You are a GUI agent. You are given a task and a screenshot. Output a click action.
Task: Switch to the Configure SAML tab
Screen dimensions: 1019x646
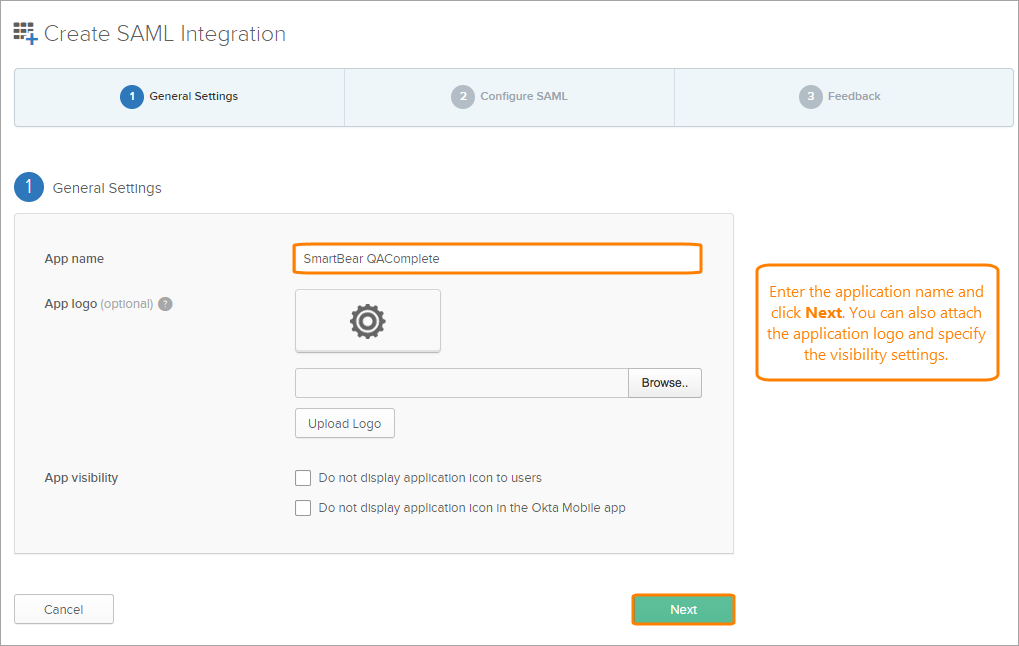click(510, 97)
